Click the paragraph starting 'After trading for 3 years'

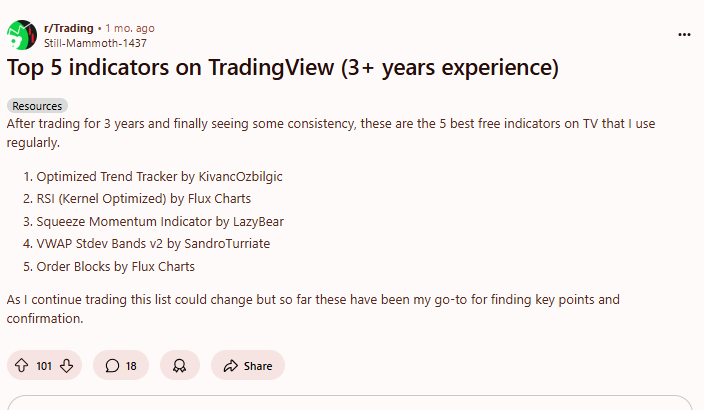click(331, 133)
